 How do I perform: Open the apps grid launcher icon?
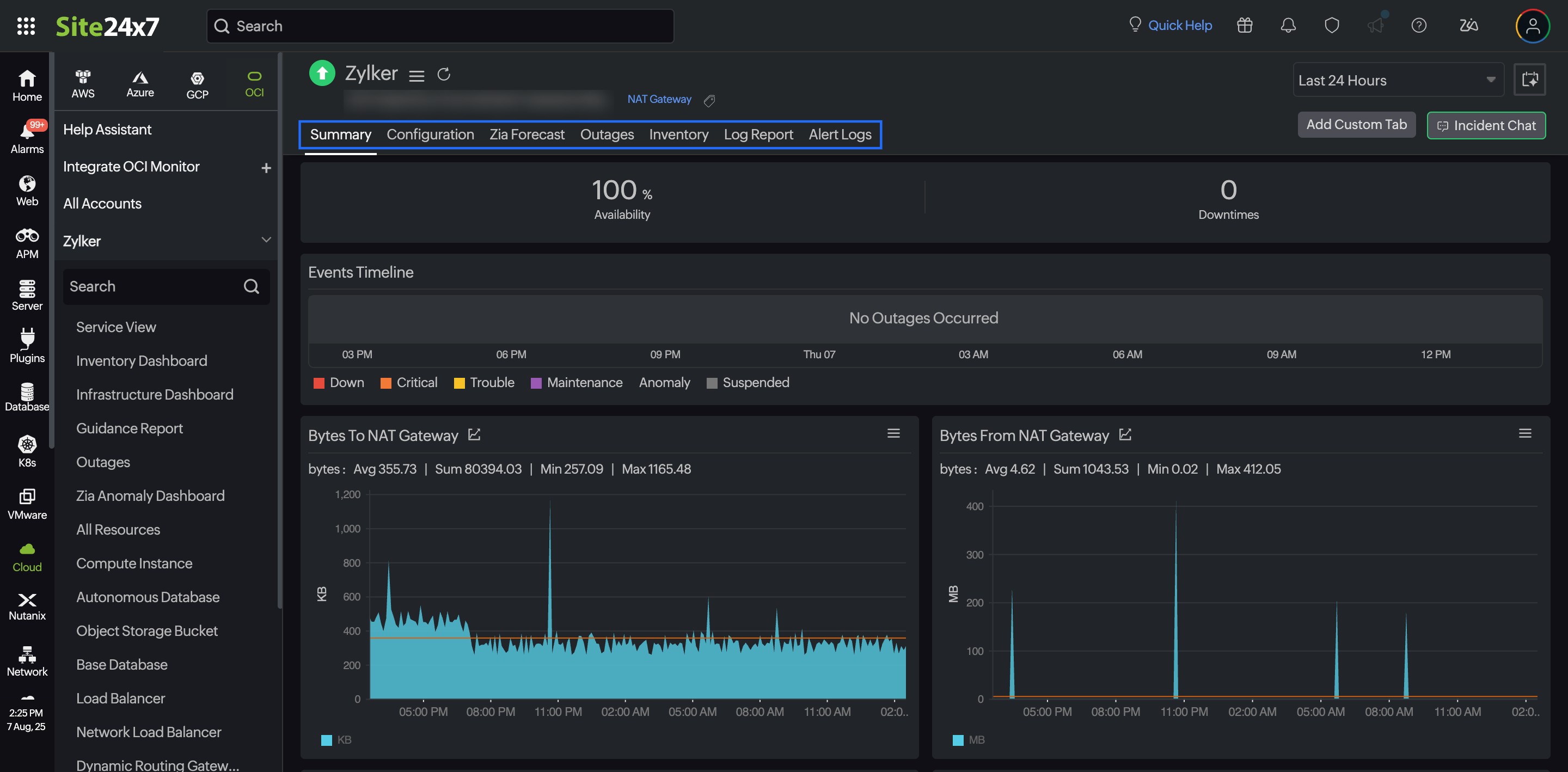point(26,26)
